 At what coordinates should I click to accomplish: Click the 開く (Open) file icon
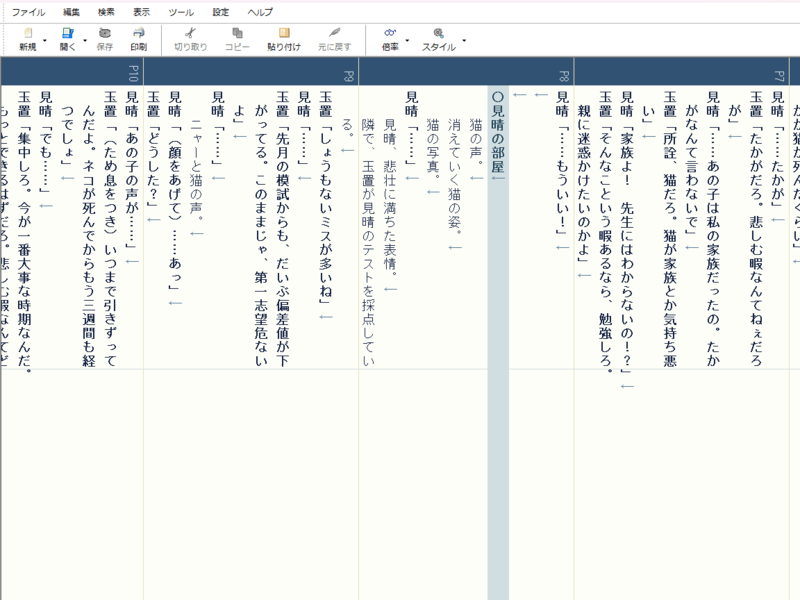pos(67,34)
